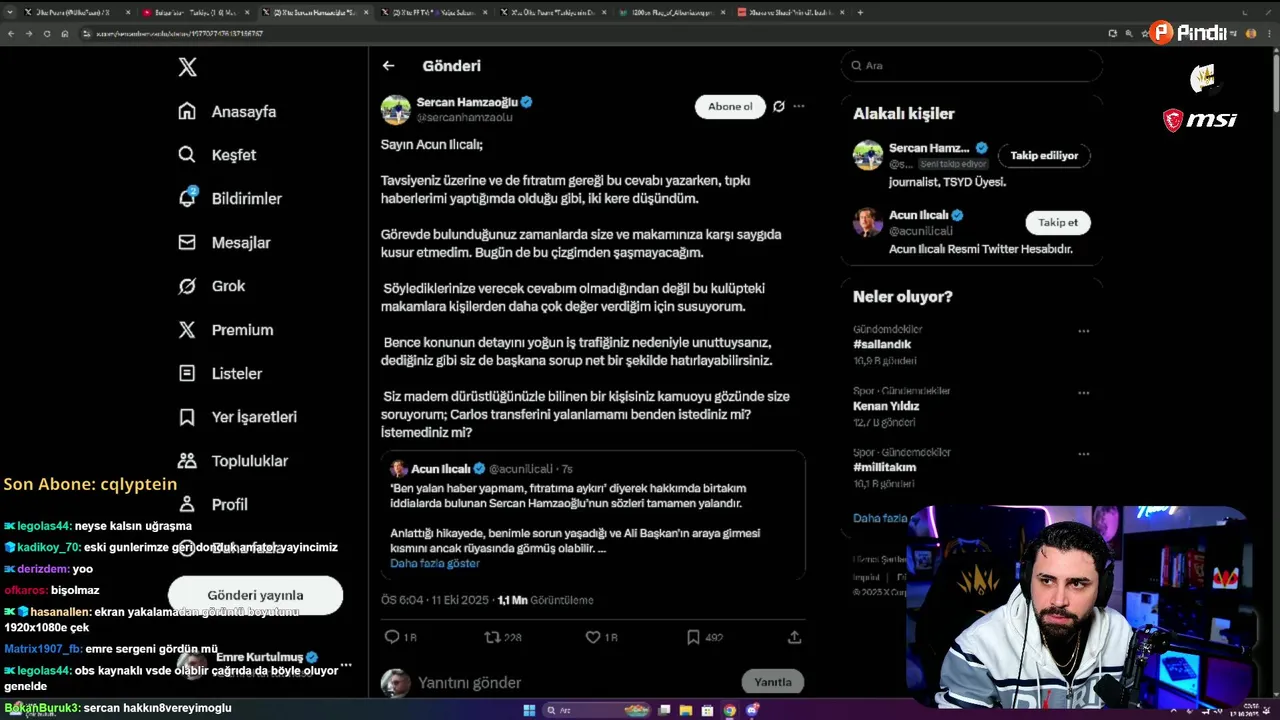The width and height of the screenshot is (1280, 720).
Task: Click the Profil person icon
Action: (187, 504)
